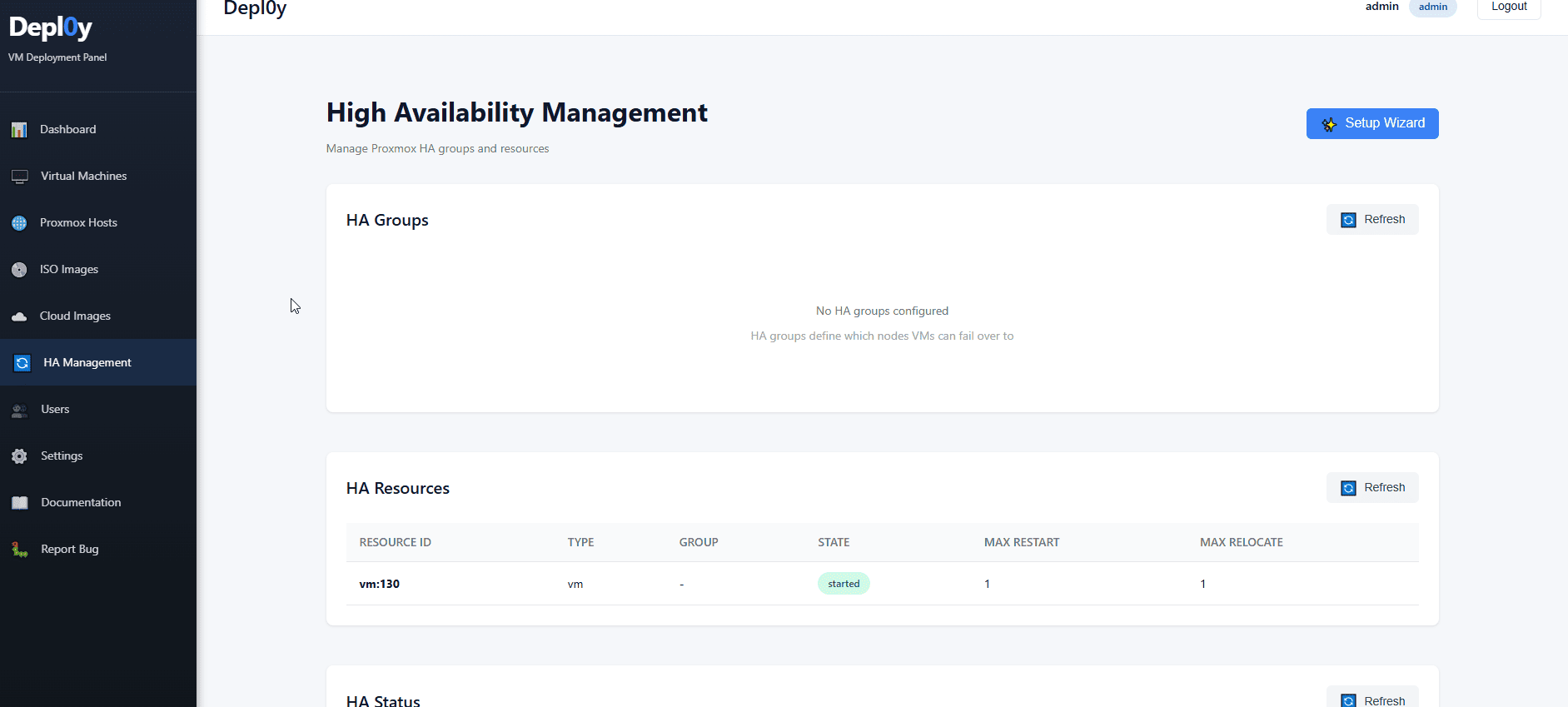Click the Depl0y logo in the sidebar
Image resolution: width=1568 pixels, height=707 pixels.
click(x=51, y=27)
